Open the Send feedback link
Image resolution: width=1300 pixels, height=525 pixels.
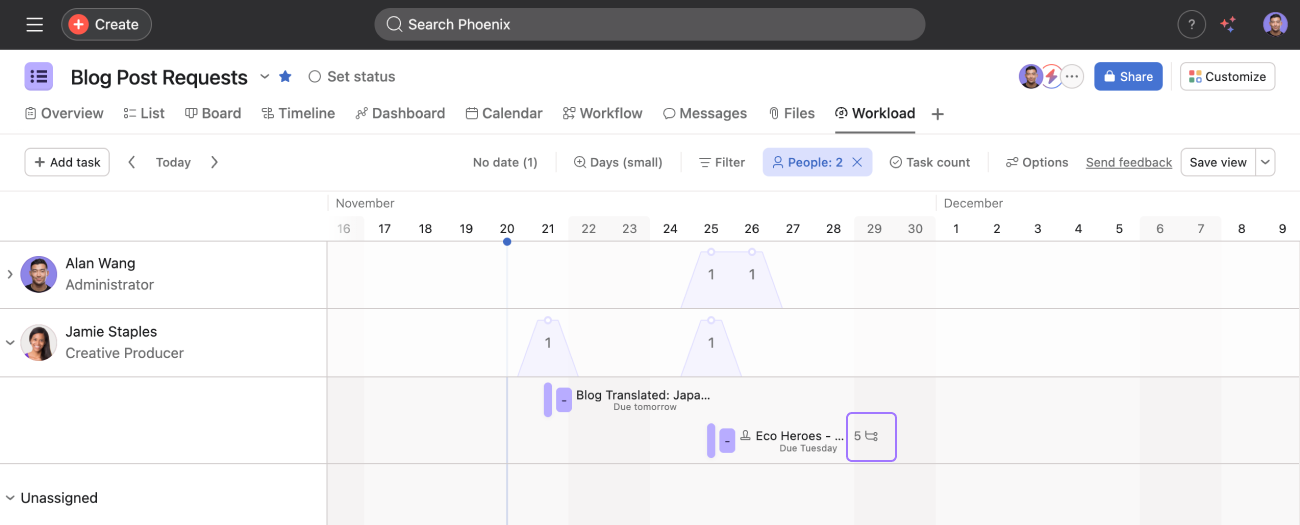(x=1128, y=162)
